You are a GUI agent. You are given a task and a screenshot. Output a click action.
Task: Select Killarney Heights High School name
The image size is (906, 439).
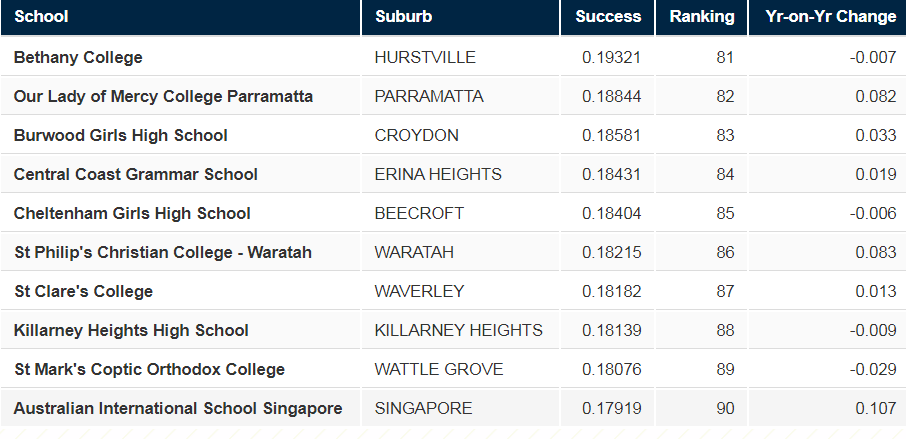[131, 330]
